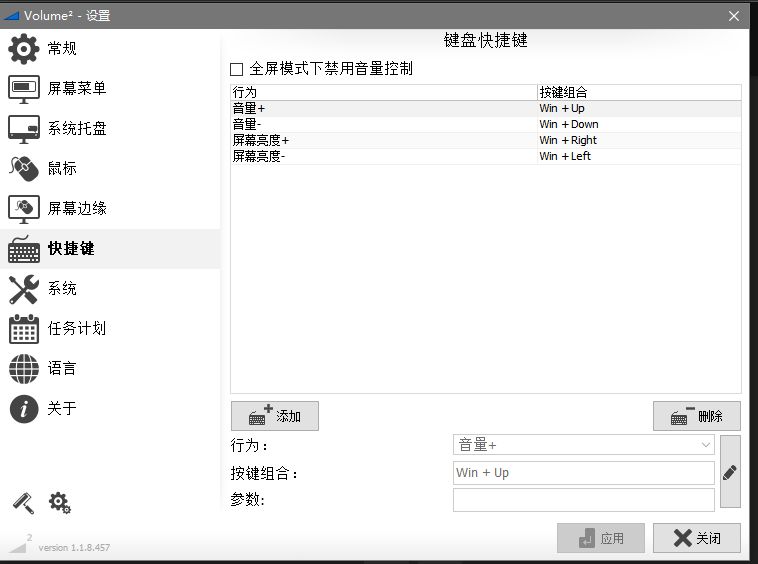The width and height of the screenshot is (758, 564).
Task: Click the 添加 add hotkey button
Action: tap(275, 416)
